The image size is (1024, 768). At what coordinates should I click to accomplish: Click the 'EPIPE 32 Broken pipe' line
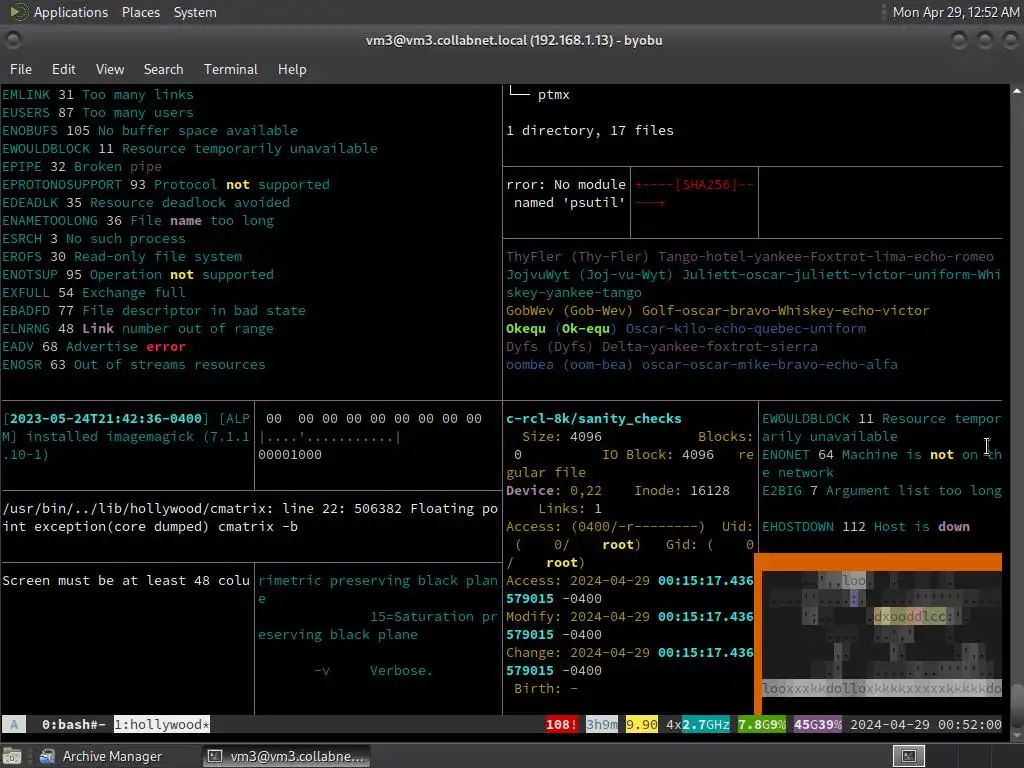[82, 167]
